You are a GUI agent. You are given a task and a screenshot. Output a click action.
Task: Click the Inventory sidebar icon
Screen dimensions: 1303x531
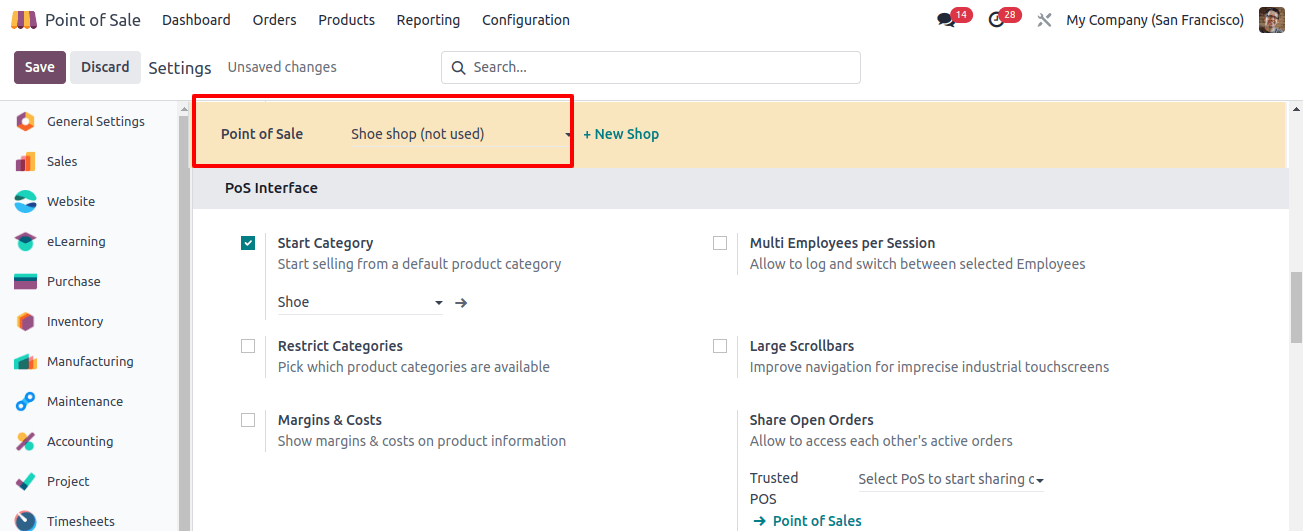(26, 321)
